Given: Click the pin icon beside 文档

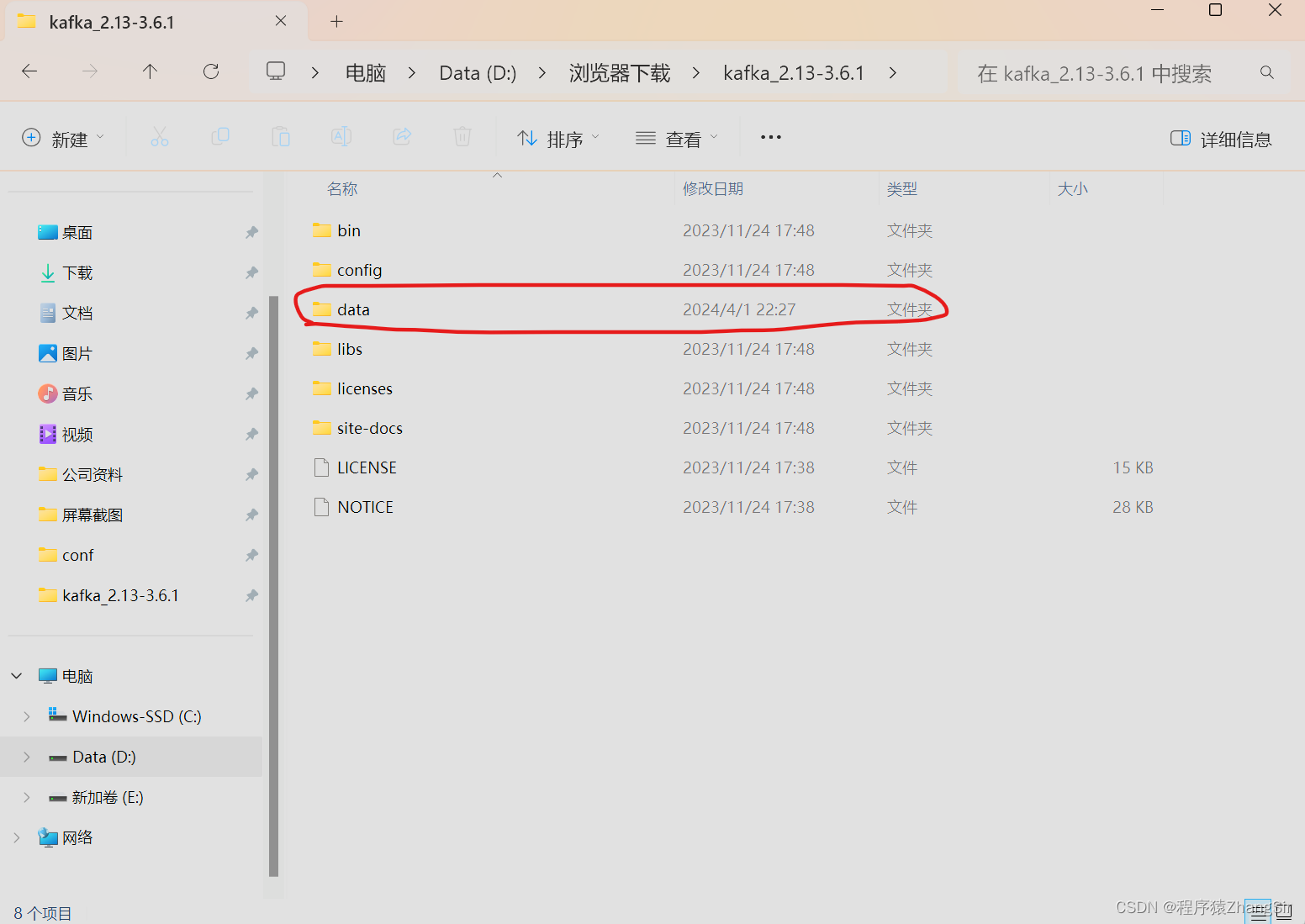Looking at the screenshot, I should (251, 313).
